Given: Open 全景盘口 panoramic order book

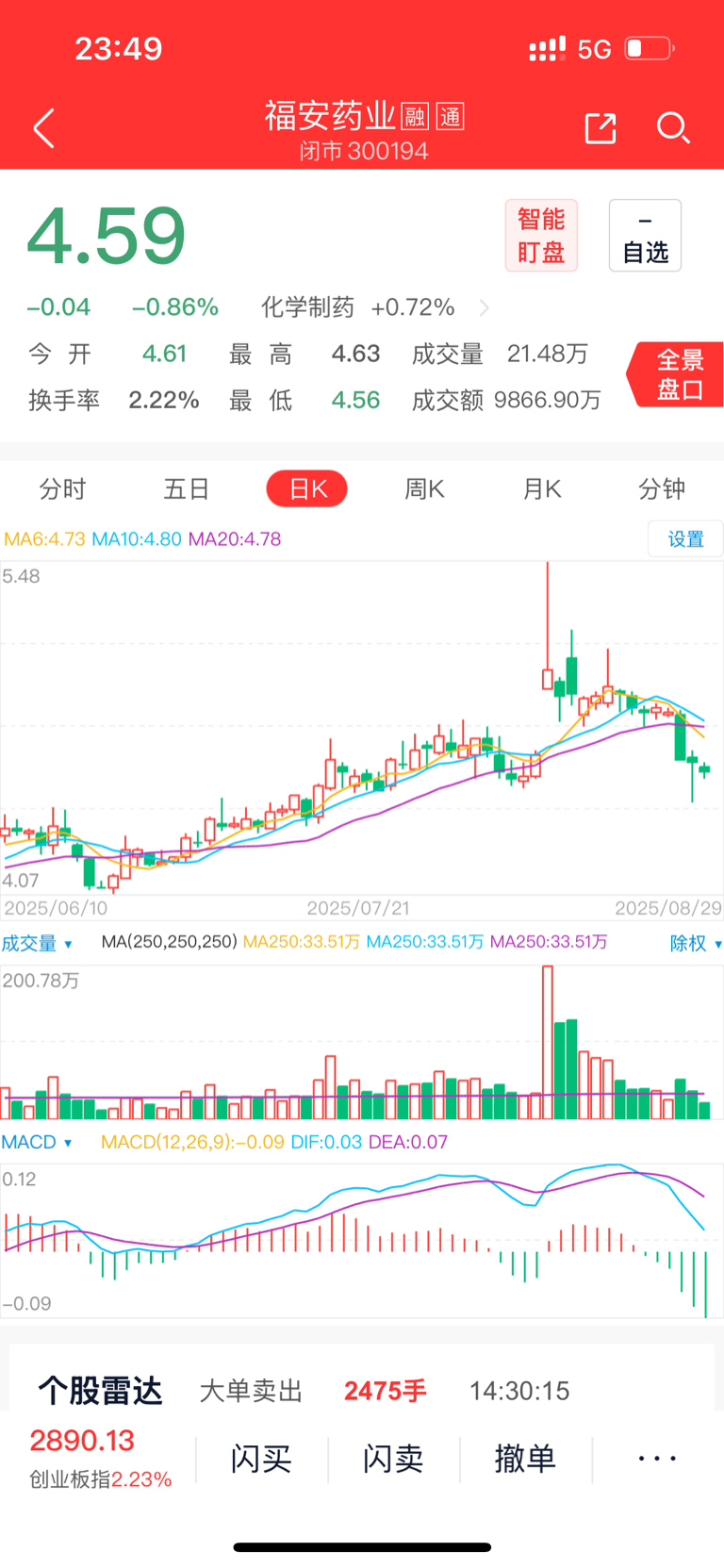Looking at the screenshot, I should [x=676, y=374].
